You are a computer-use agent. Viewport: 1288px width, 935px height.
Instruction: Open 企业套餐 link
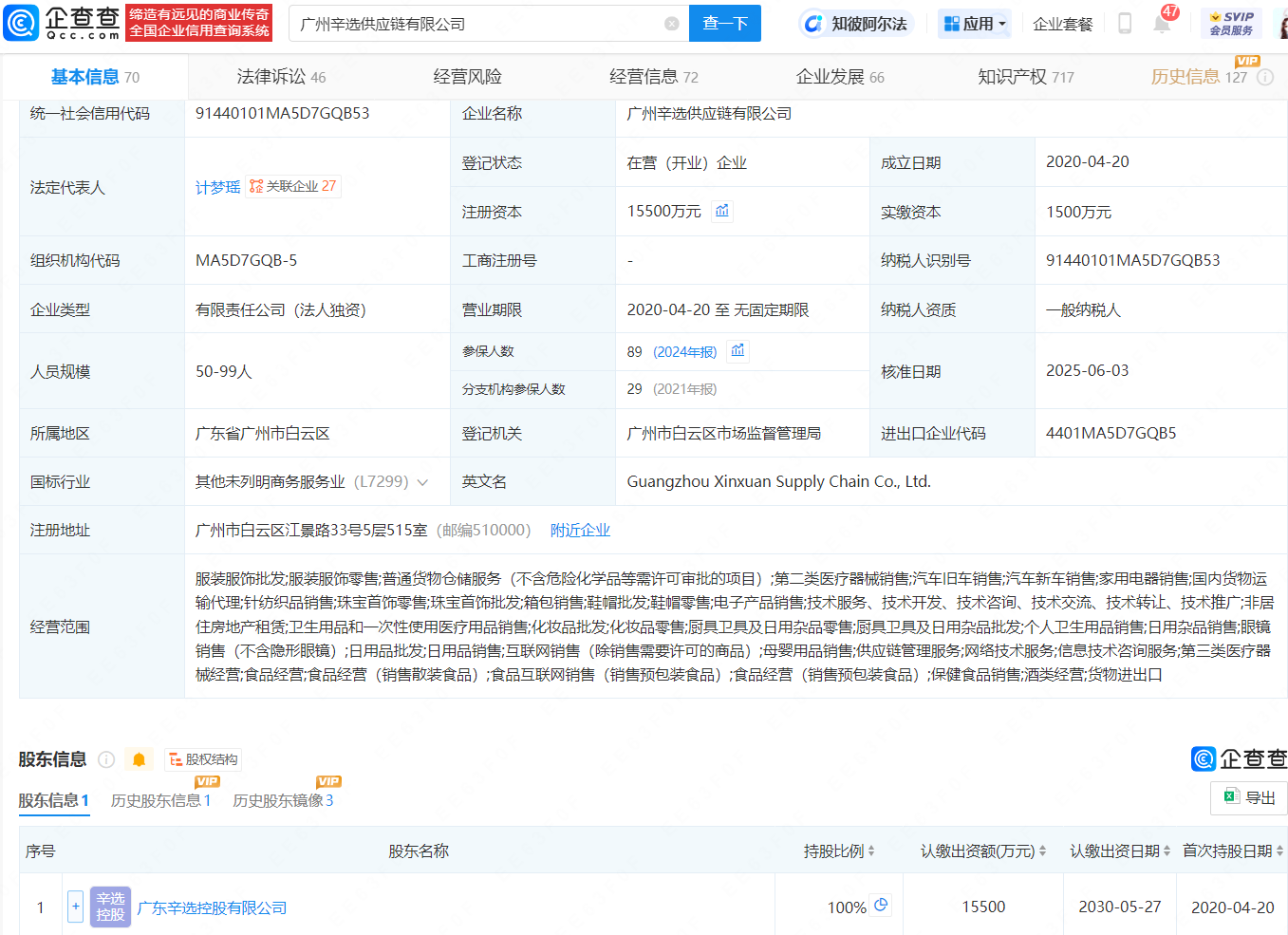(x=1063, y=24)
